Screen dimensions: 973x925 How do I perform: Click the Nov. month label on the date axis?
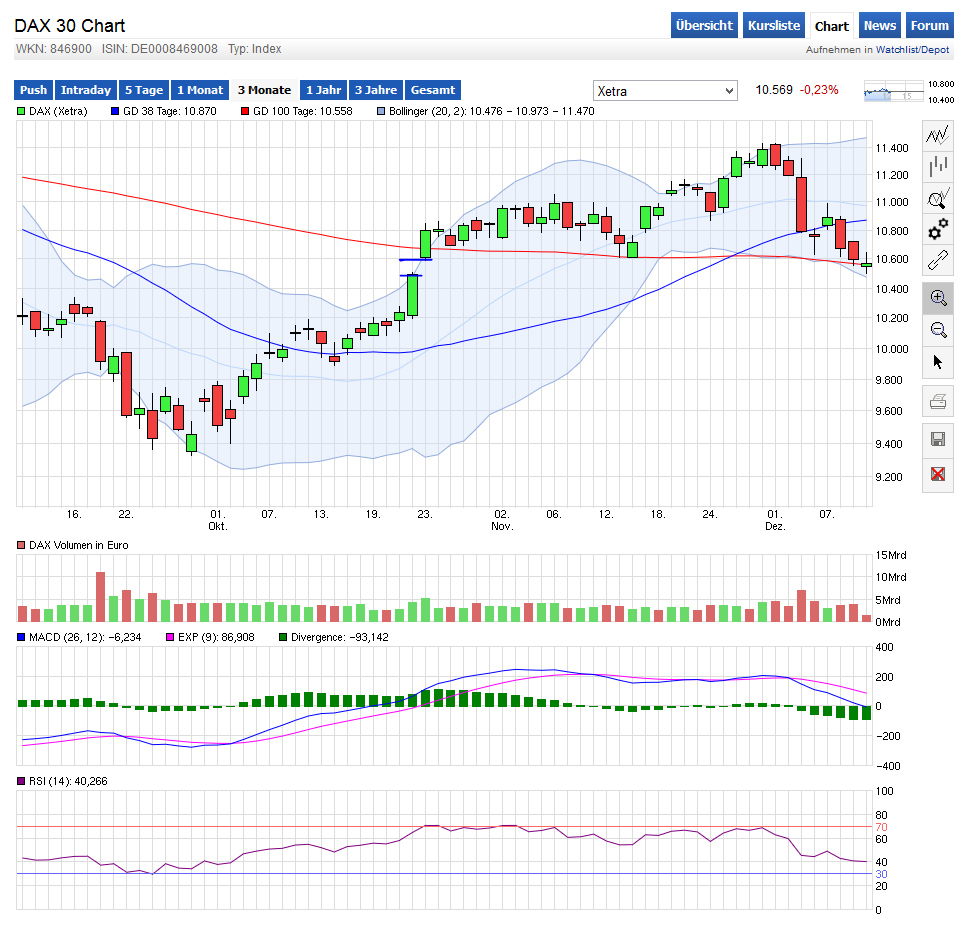(x=502, y=526)
